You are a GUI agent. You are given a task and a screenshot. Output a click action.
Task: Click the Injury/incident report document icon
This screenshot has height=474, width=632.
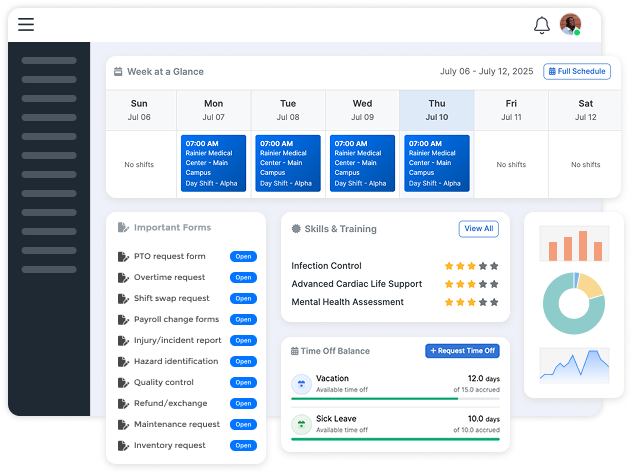click(x=123, y=340)
